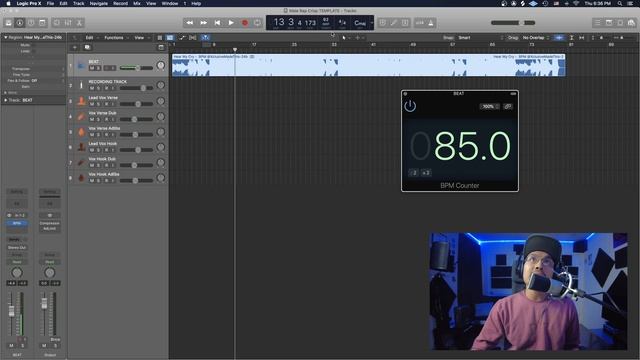This screenshot has width=640, height=360.
Task: Select the Lead Vox Verse track icon
Action: point(81,101)
